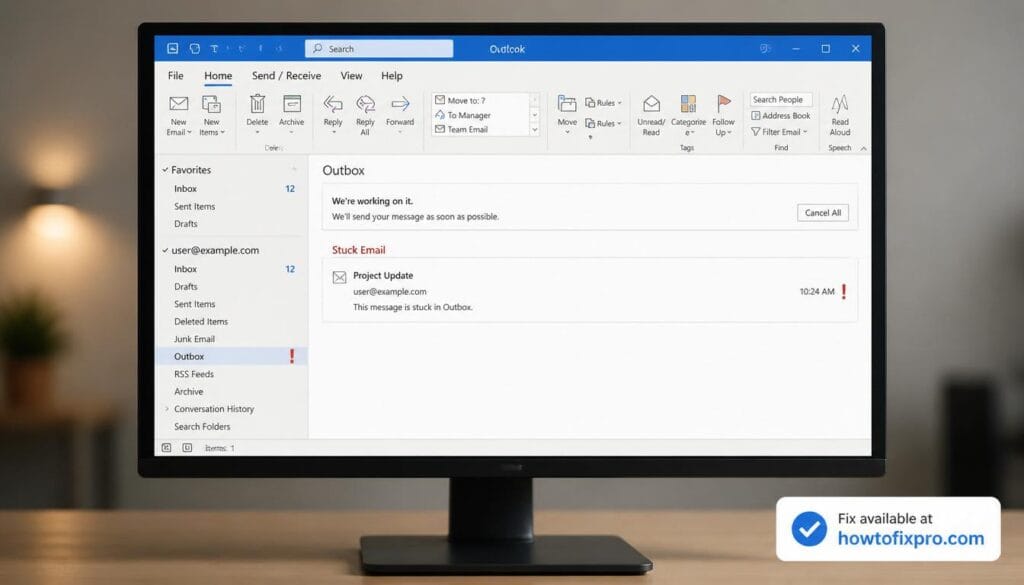
Task: Click the Filter Email funnel
Action: coord(756,132)
